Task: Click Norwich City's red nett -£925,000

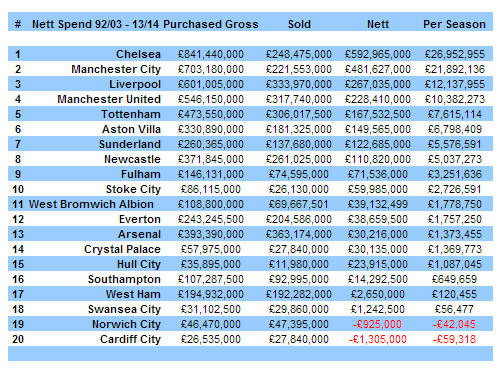Action: [377, 324]
